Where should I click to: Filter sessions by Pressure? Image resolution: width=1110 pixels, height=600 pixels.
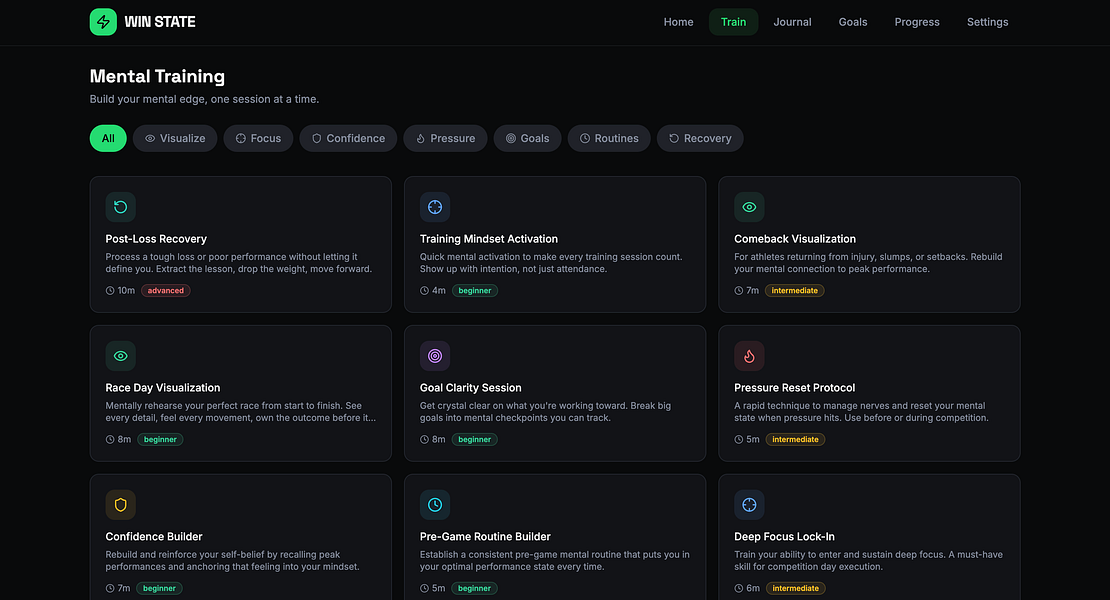click(x=445, y=138)
